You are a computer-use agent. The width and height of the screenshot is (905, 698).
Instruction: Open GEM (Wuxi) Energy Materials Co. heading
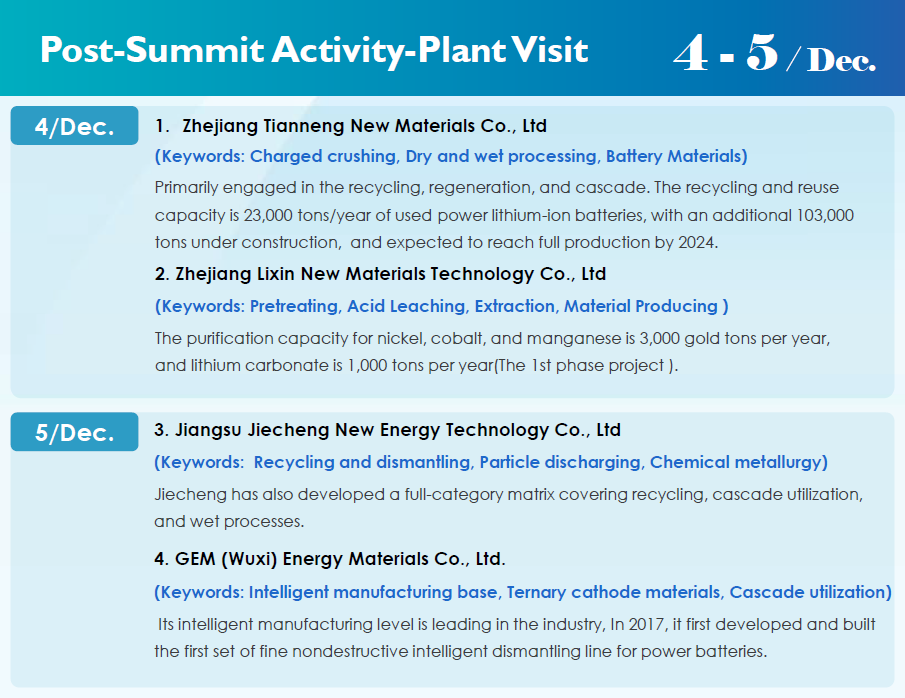(329, 558)
